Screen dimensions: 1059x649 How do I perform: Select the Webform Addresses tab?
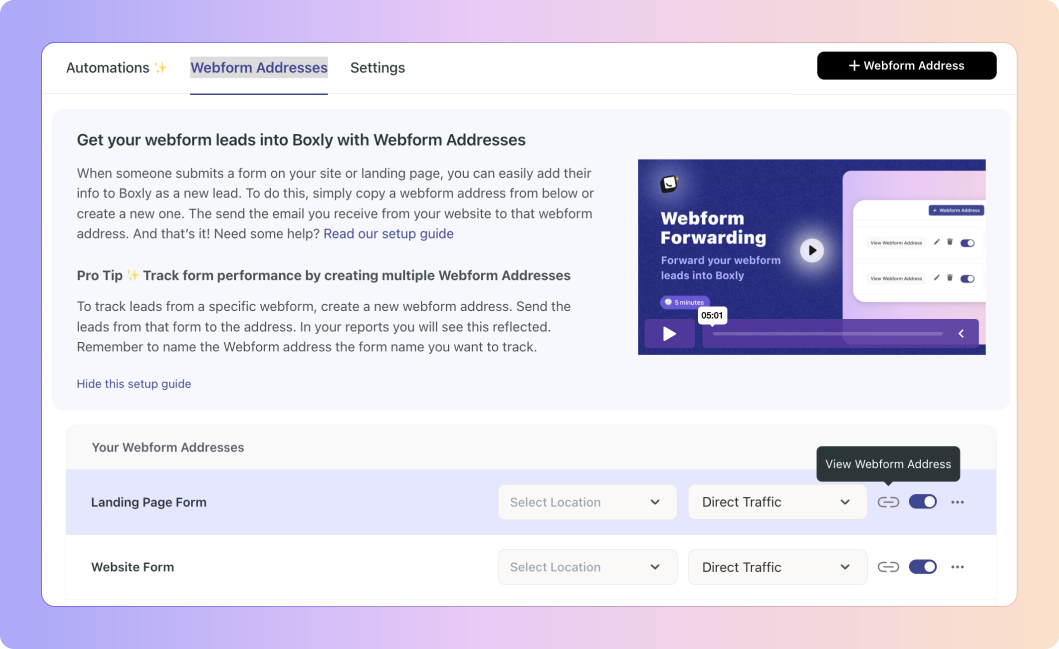(x=259, y=68)
